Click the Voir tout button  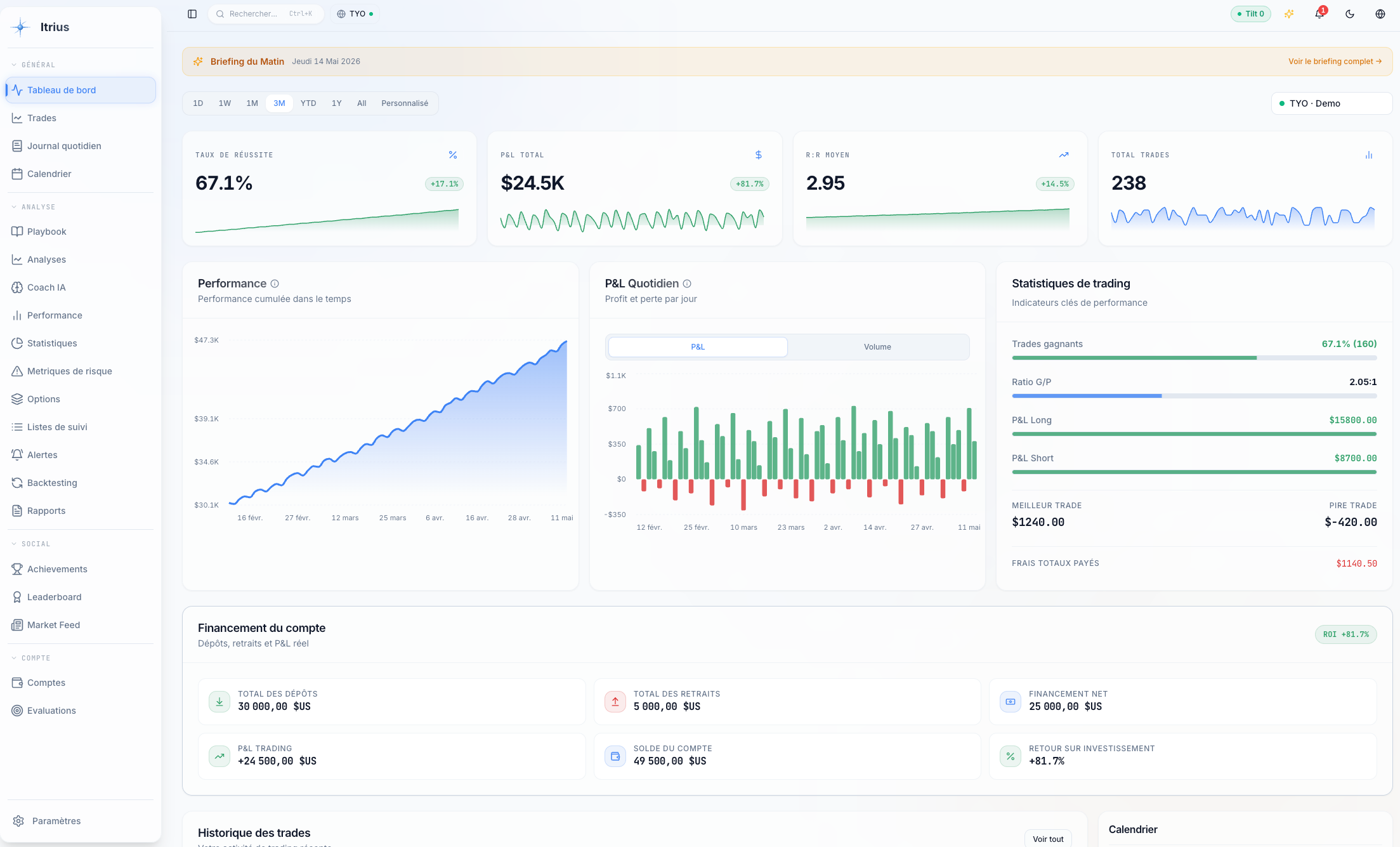click(1048, 839)
